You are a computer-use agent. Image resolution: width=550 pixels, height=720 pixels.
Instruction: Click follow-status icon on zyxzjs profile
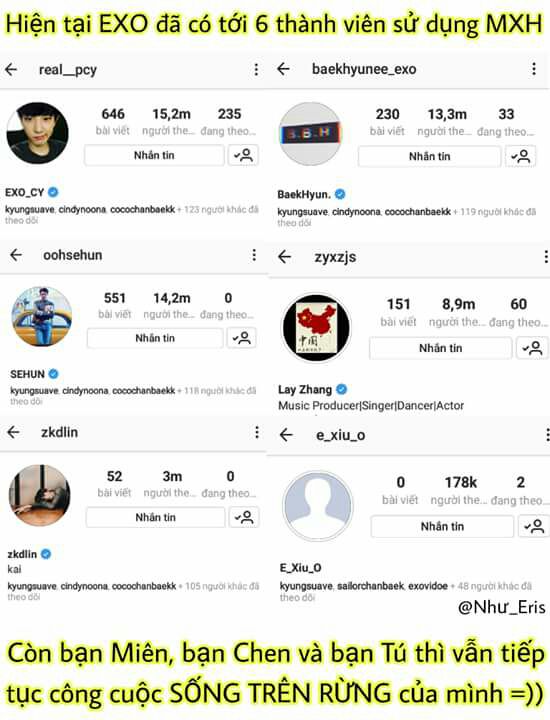(533, 348)
